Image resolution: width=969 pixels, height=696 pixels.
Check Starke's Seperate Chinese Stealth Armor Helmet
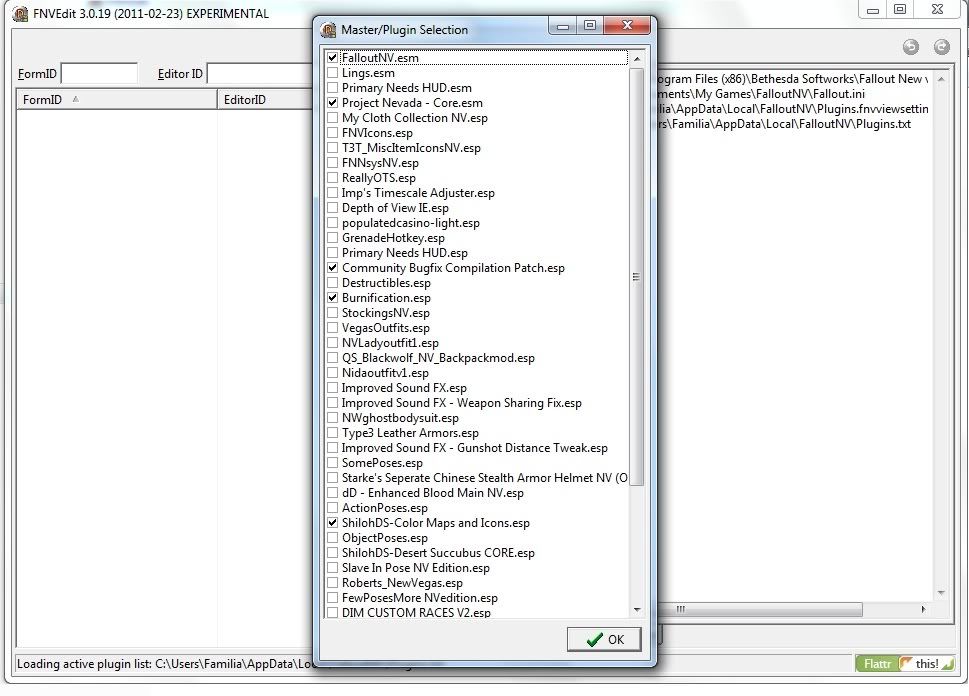click(x=332, y=478)
